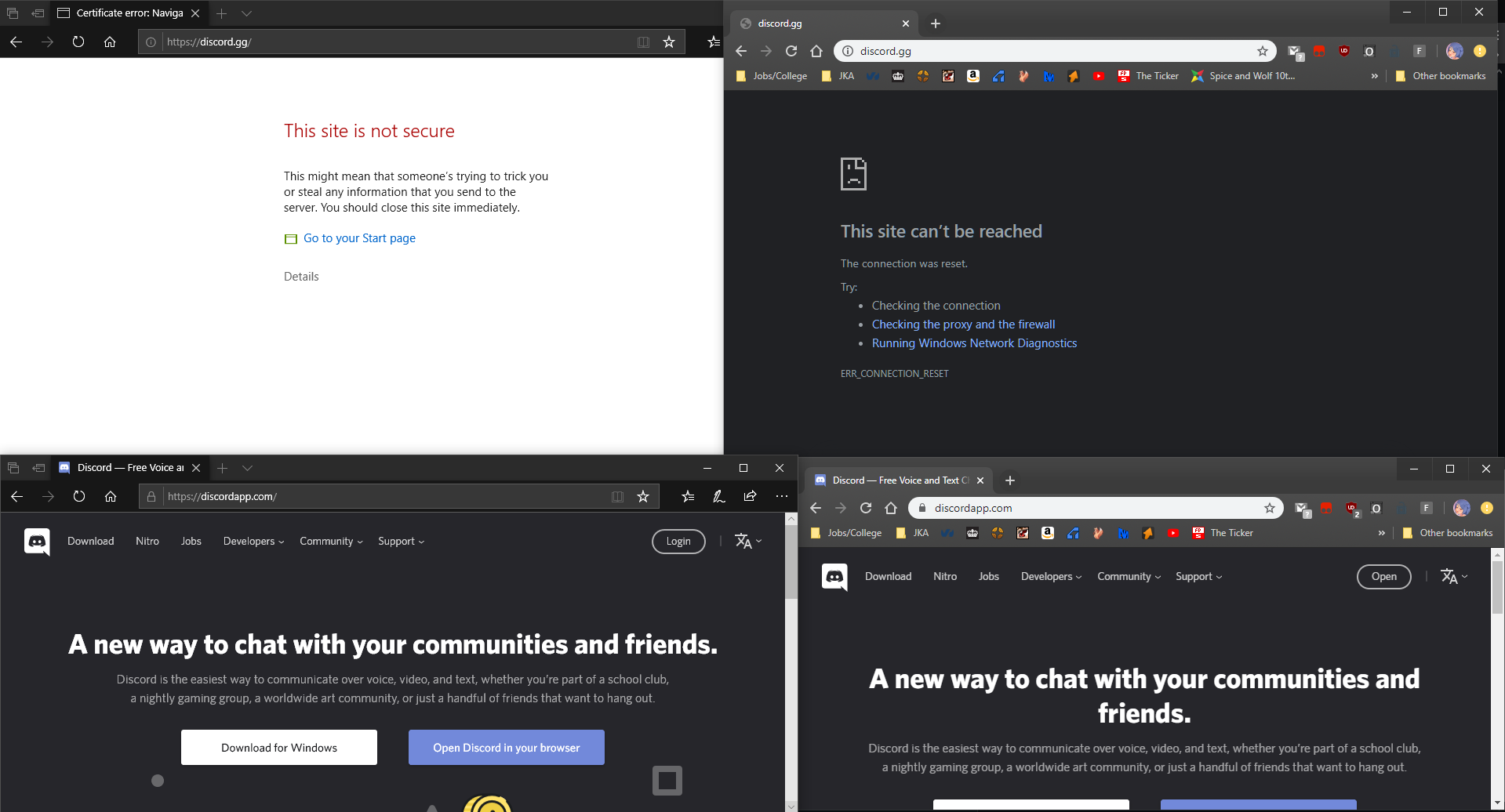Expand the Support menu in the bottom Chrome Discord page

[1198, 576]
